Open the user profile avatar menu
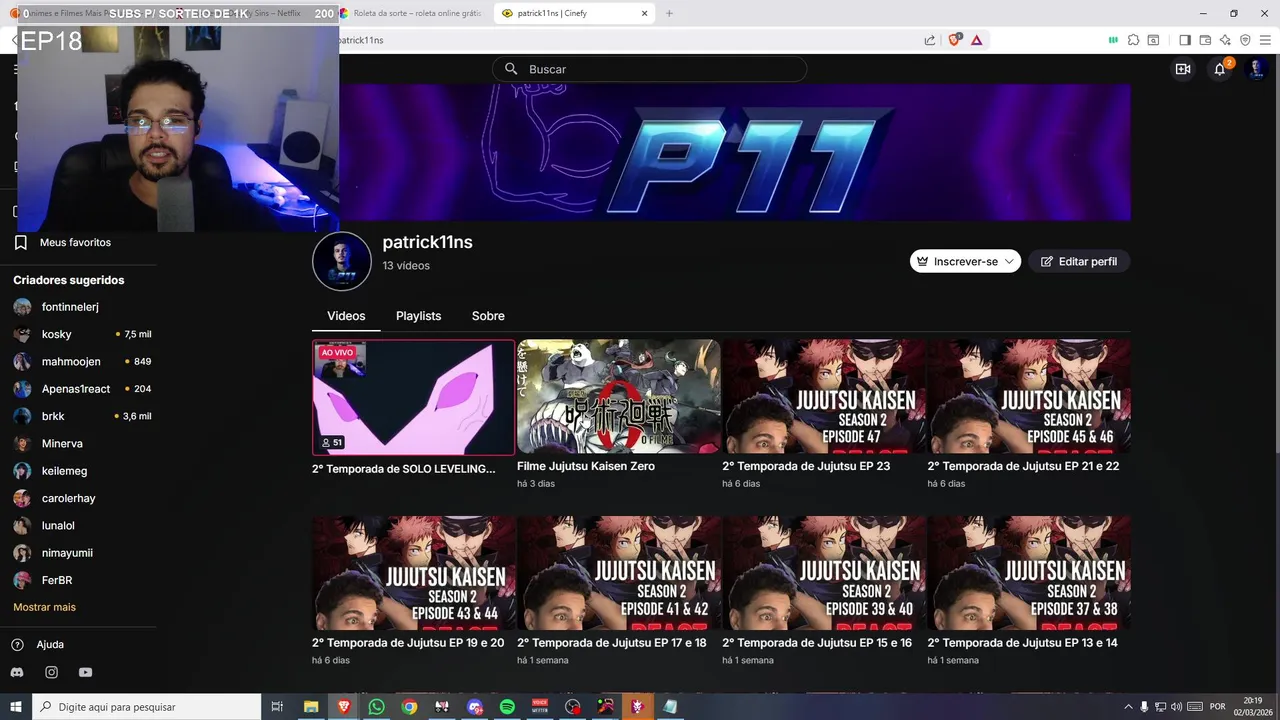Screen dimensions: 1280x720 coord(1257,69)
